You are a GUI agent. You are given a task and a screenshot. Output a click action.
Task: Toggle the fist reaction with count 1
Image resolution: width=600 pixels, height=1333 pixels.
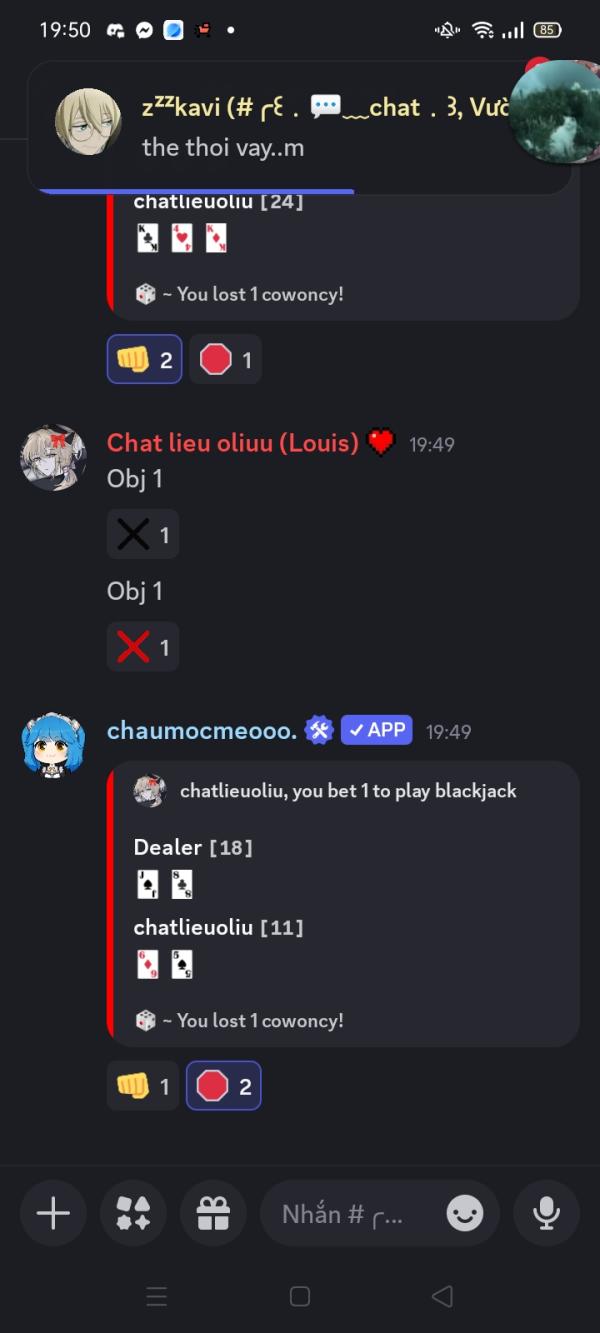pos(143,1086)
